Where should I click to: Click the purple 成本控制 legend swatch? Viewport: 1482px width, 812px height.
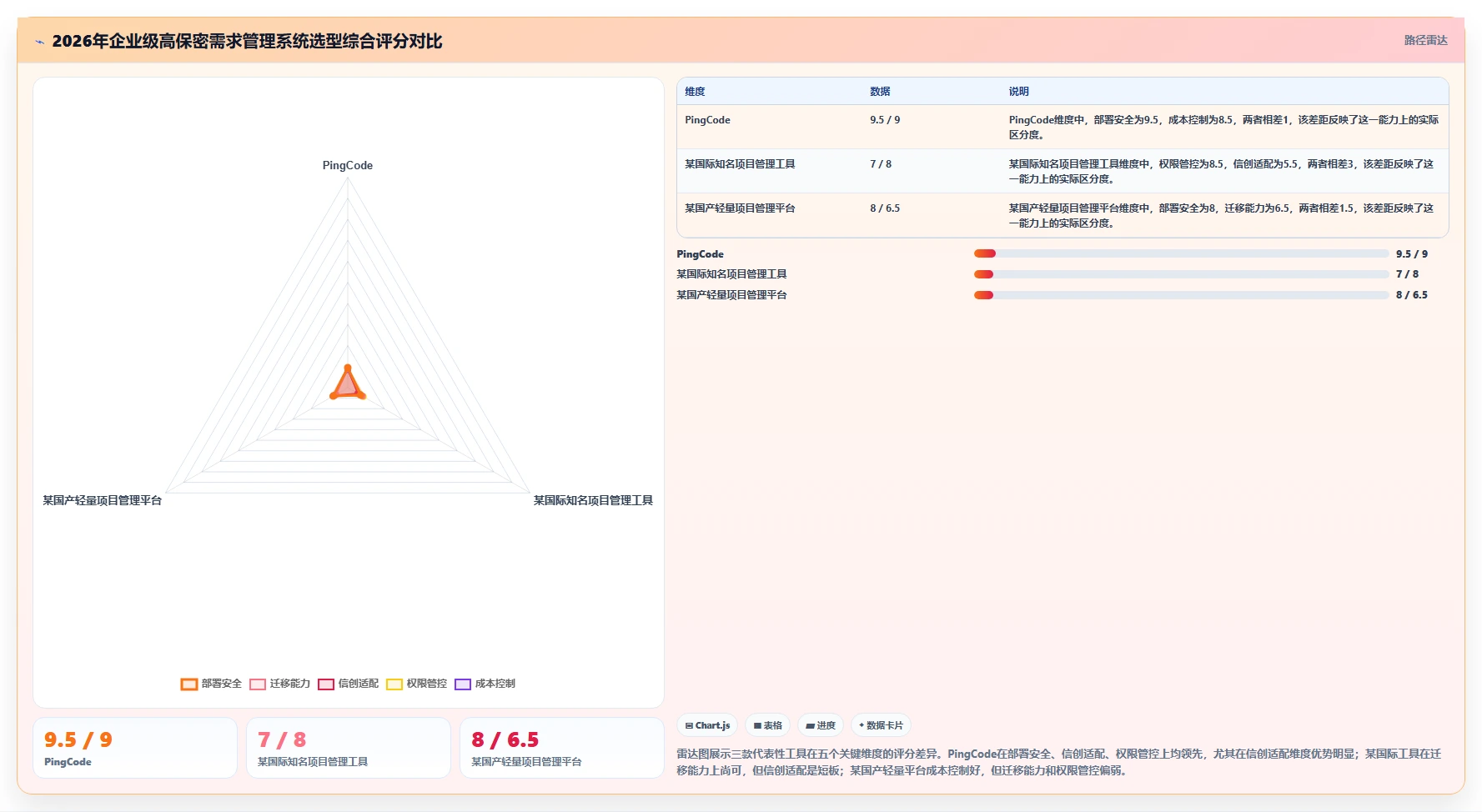click(x=463, y=684)
